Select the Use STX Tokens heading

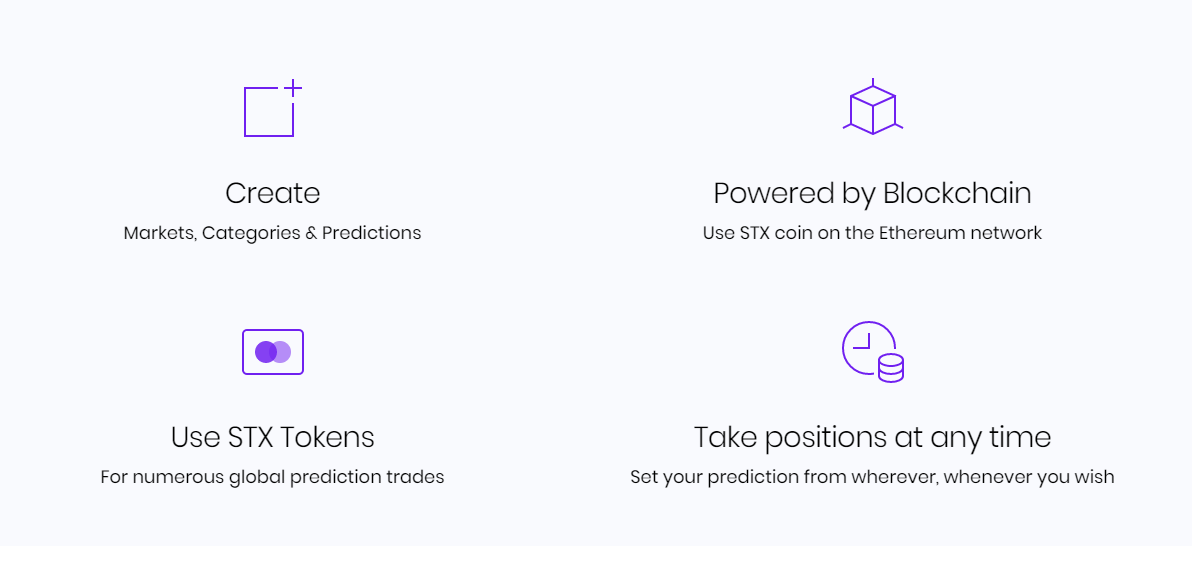coord(272,437)
